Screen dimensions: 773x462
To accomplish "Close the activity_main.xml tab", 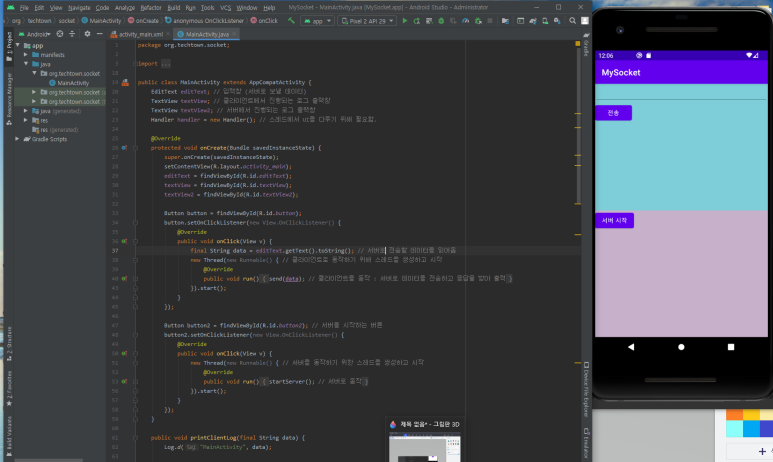I will [x=168, y=34].
